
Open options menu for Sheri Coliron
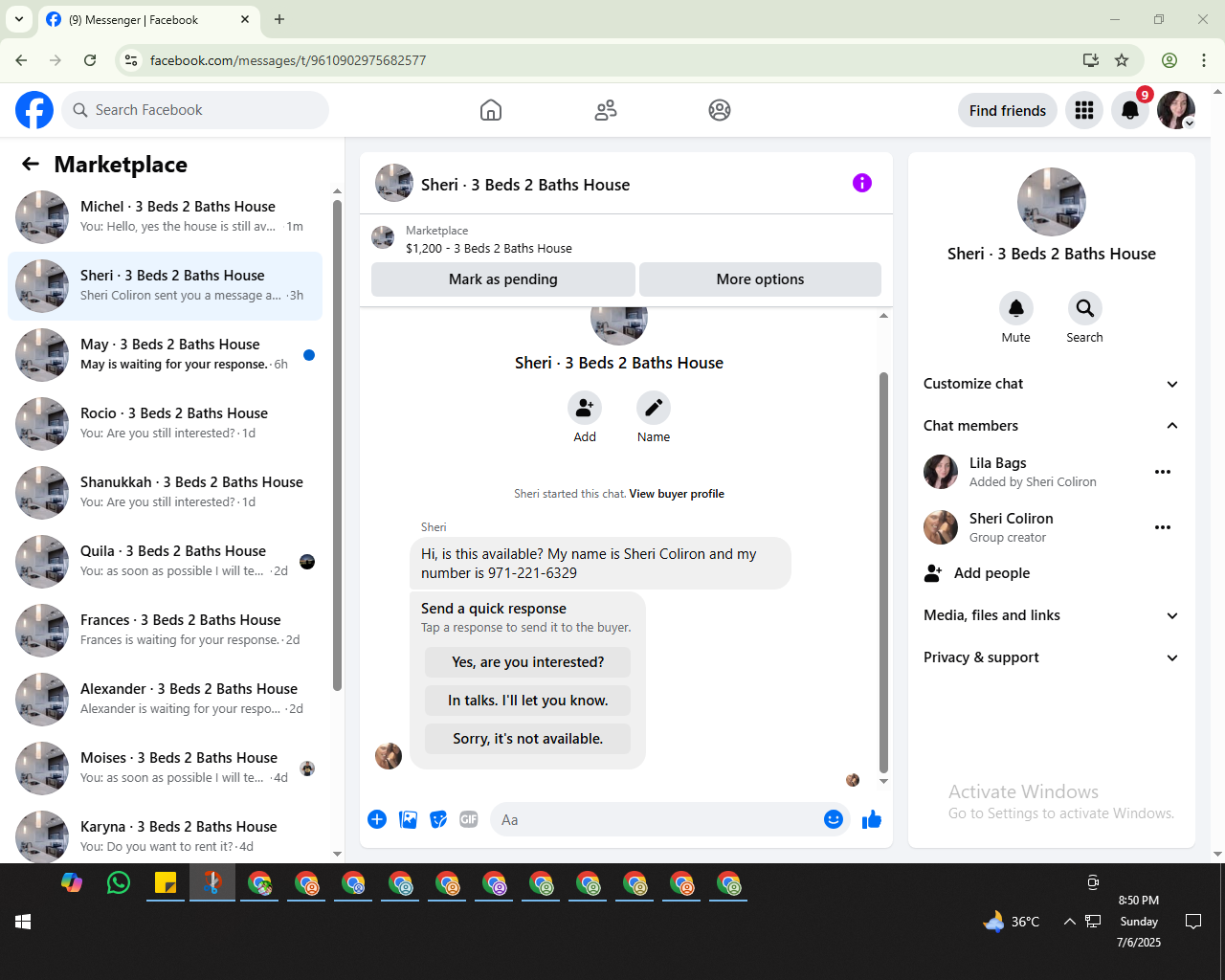pos(1163,527)
